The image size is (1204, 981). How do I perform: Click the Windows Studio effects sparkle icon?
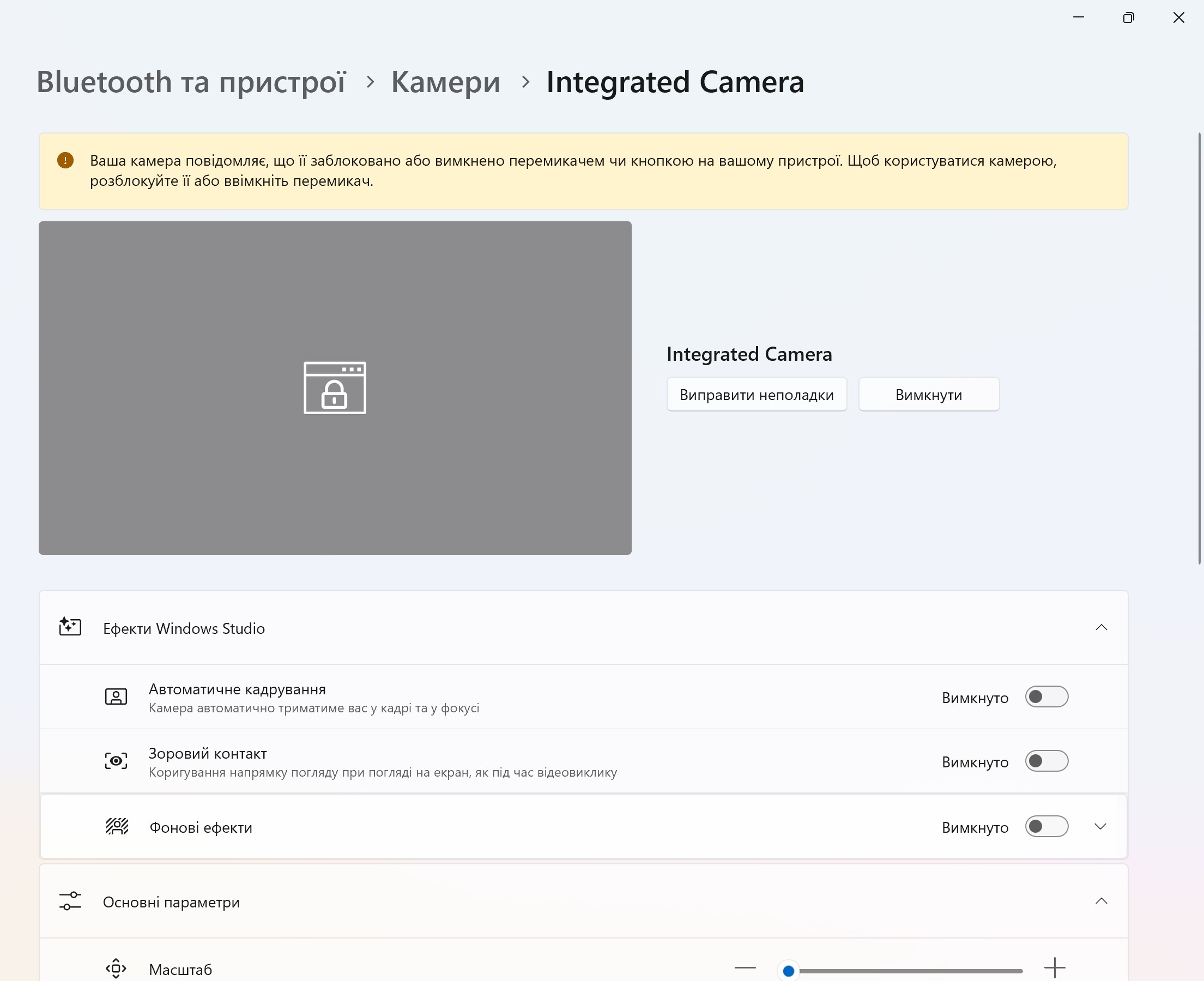coord(70,627)
